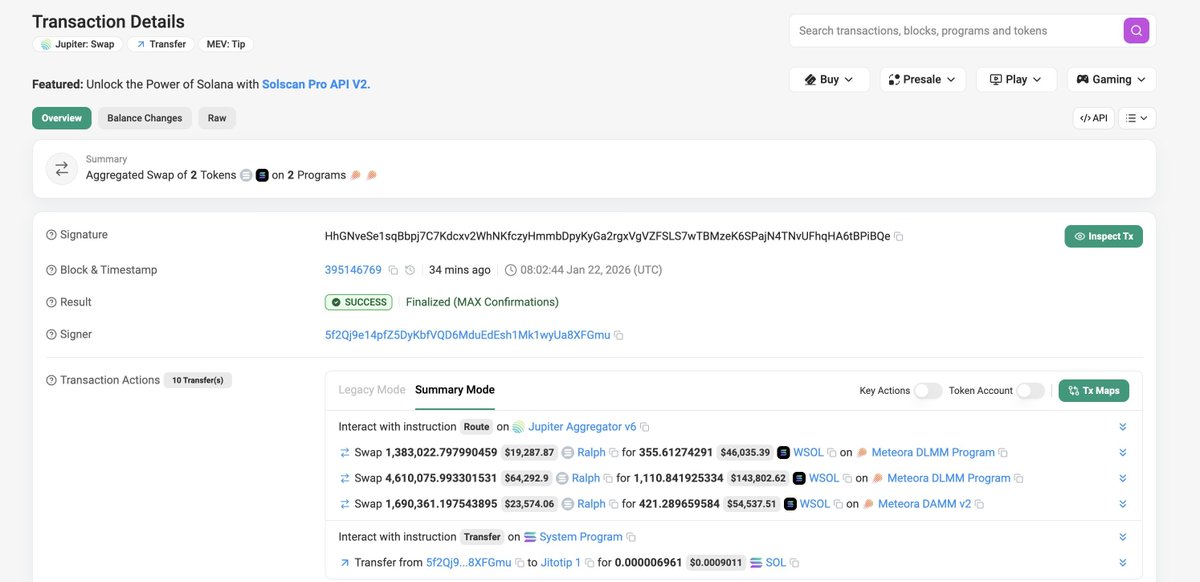Expand the 1,690,361.197543895 swap row
This screenshot has height=582, width=1200.
1123,505
